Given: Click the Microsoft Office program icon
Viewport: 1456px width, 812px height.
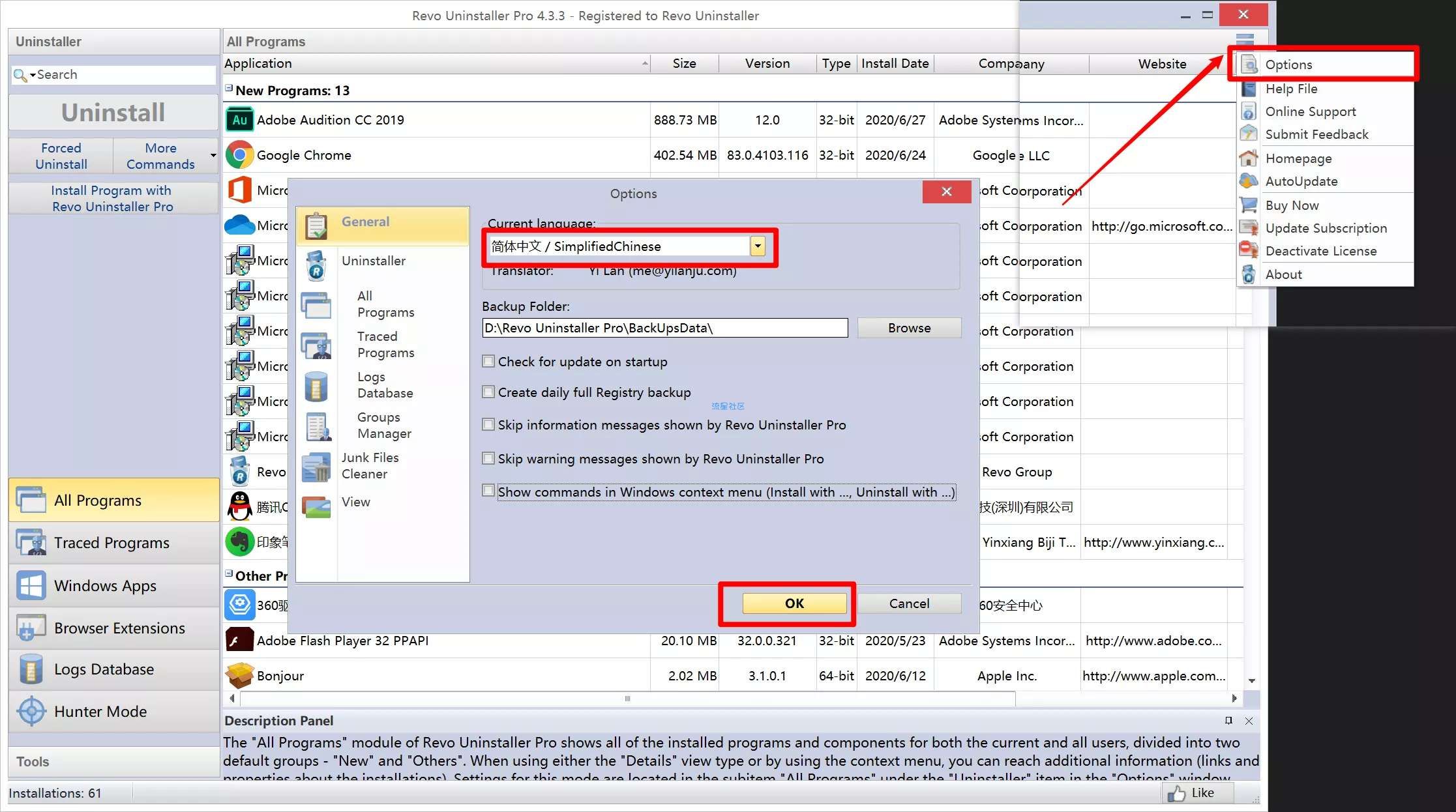Looking at the screenshot, I should [x=239, y=190].
